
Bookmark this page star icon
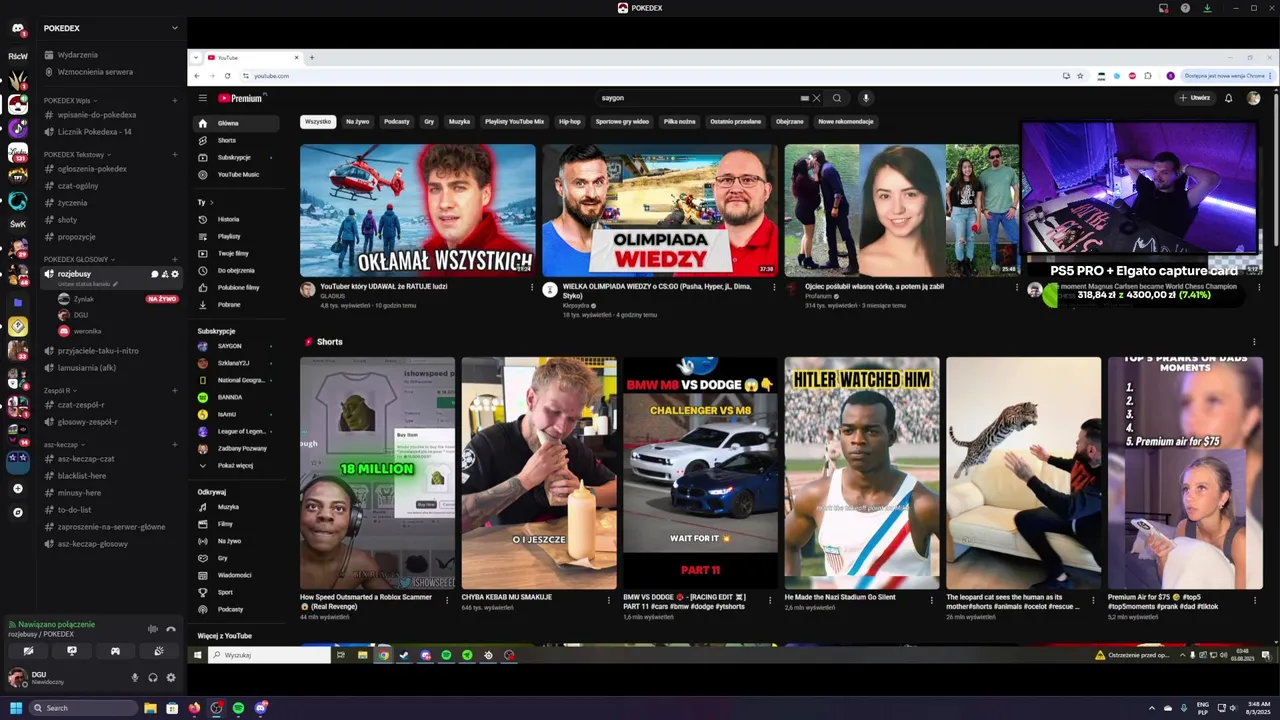pos(1080,76)
